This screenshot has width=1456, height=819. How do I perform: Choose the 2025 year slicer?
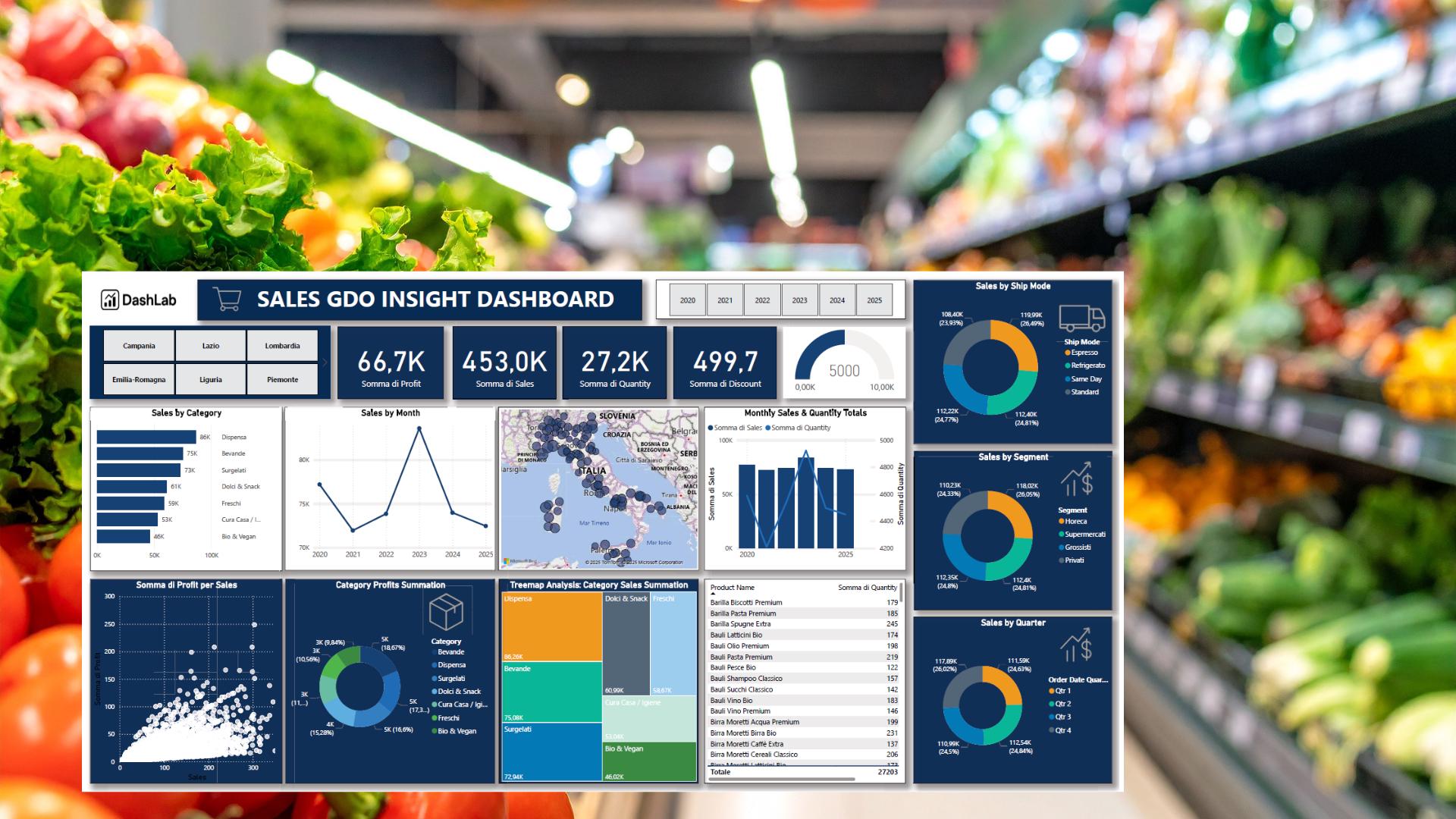coord(874,300)
